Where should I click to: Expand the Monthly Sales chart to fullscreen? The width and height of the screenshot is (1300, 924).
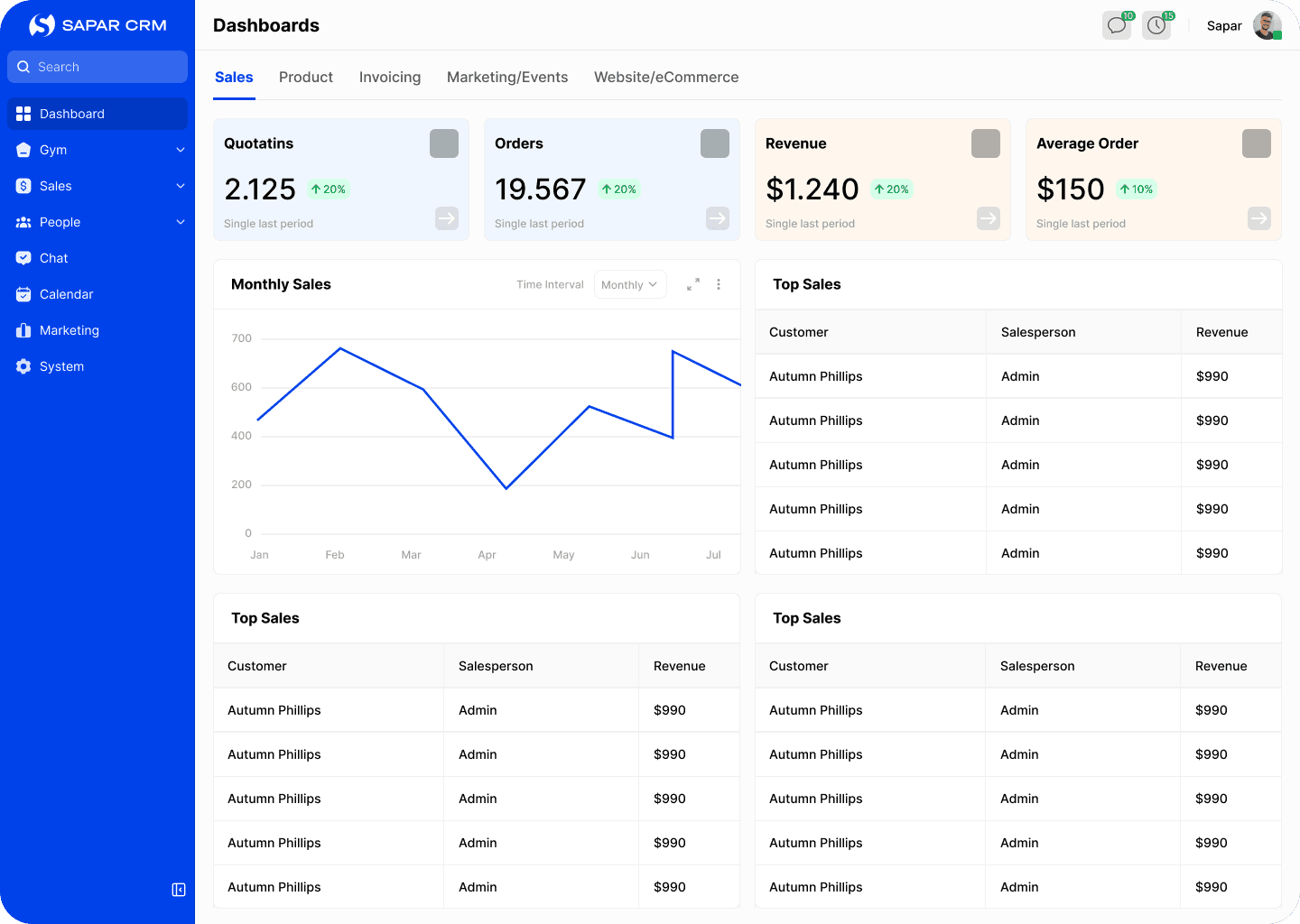[x=693, y=283]
